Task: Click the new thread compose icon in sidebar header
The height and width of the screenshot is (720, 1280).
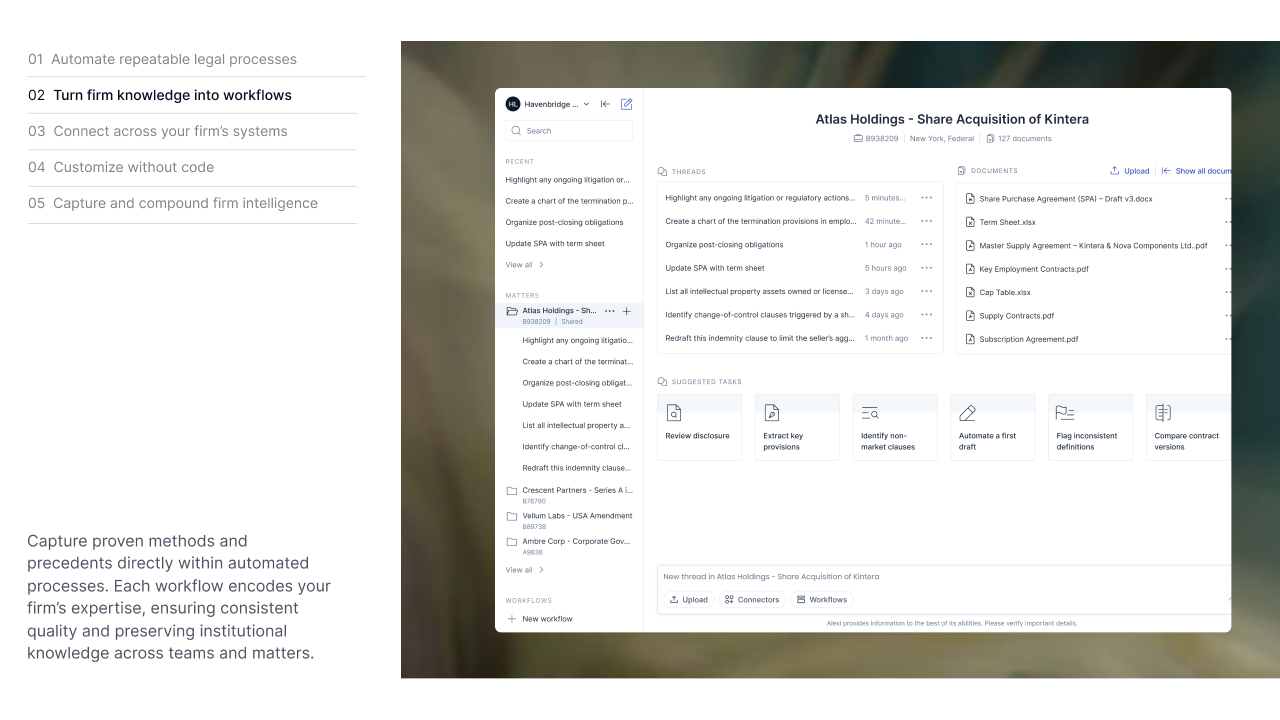Action: coord(627,104)
